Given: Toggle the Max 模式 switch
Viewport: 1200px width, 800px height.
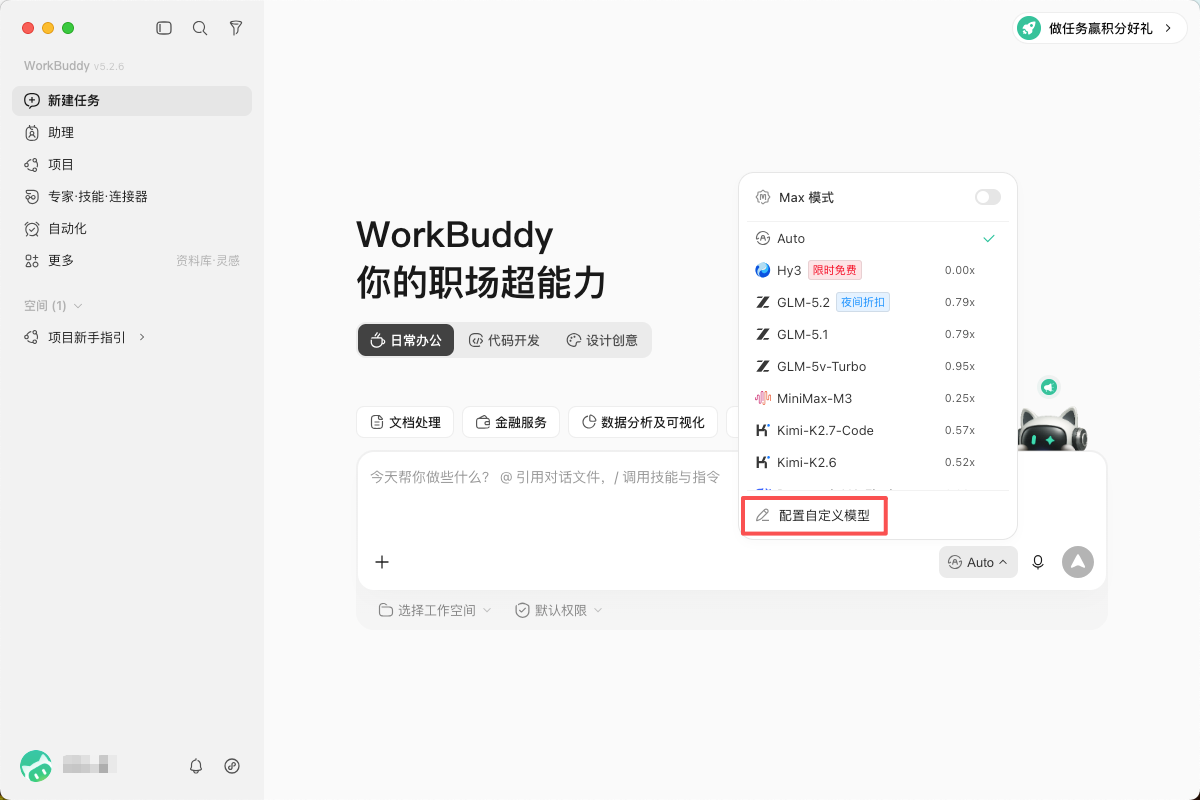Looking at the screenshot, I should [x=988, y=197].
